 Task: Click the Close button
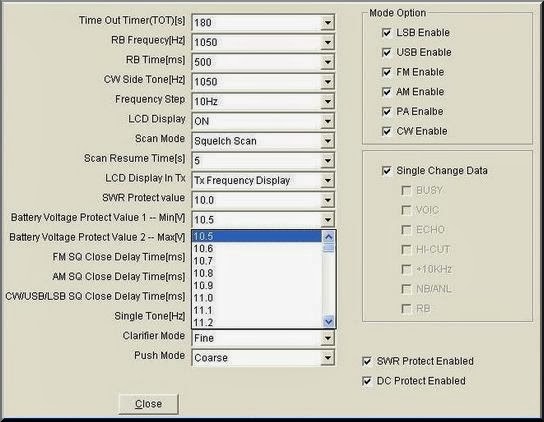(148, 404)
